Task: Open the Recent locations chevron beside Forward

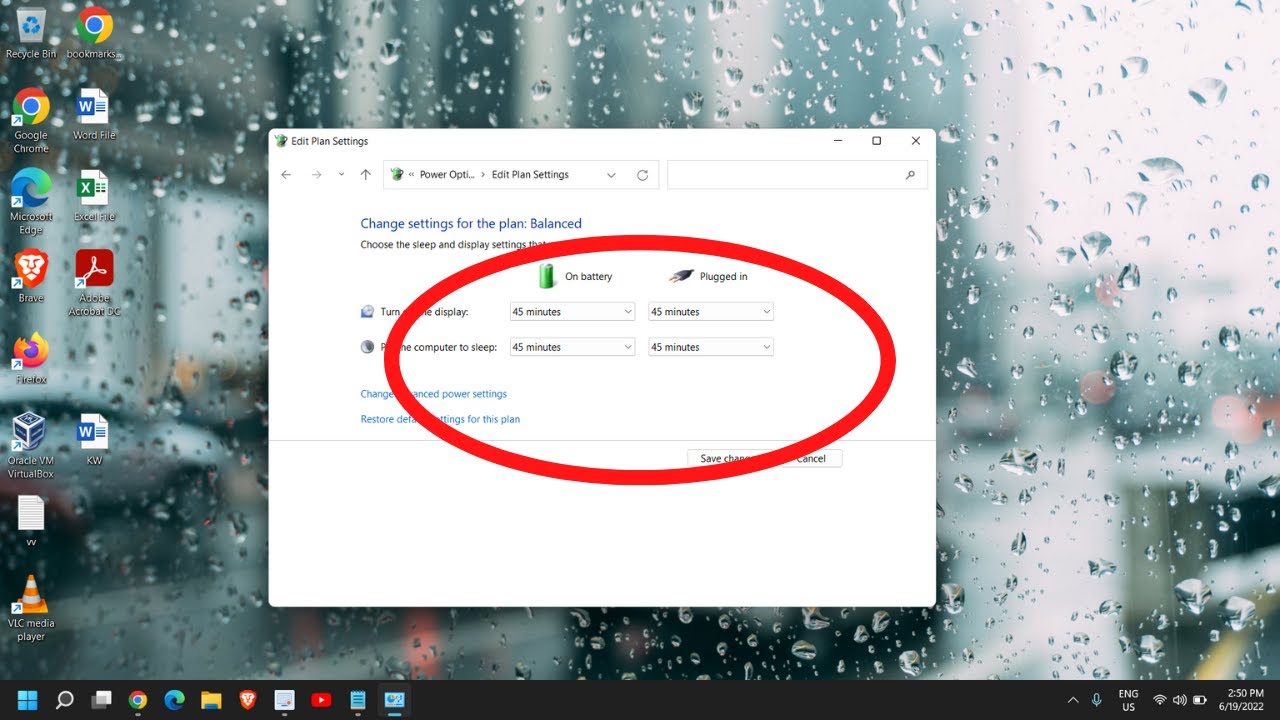Action: click(341, 175)
